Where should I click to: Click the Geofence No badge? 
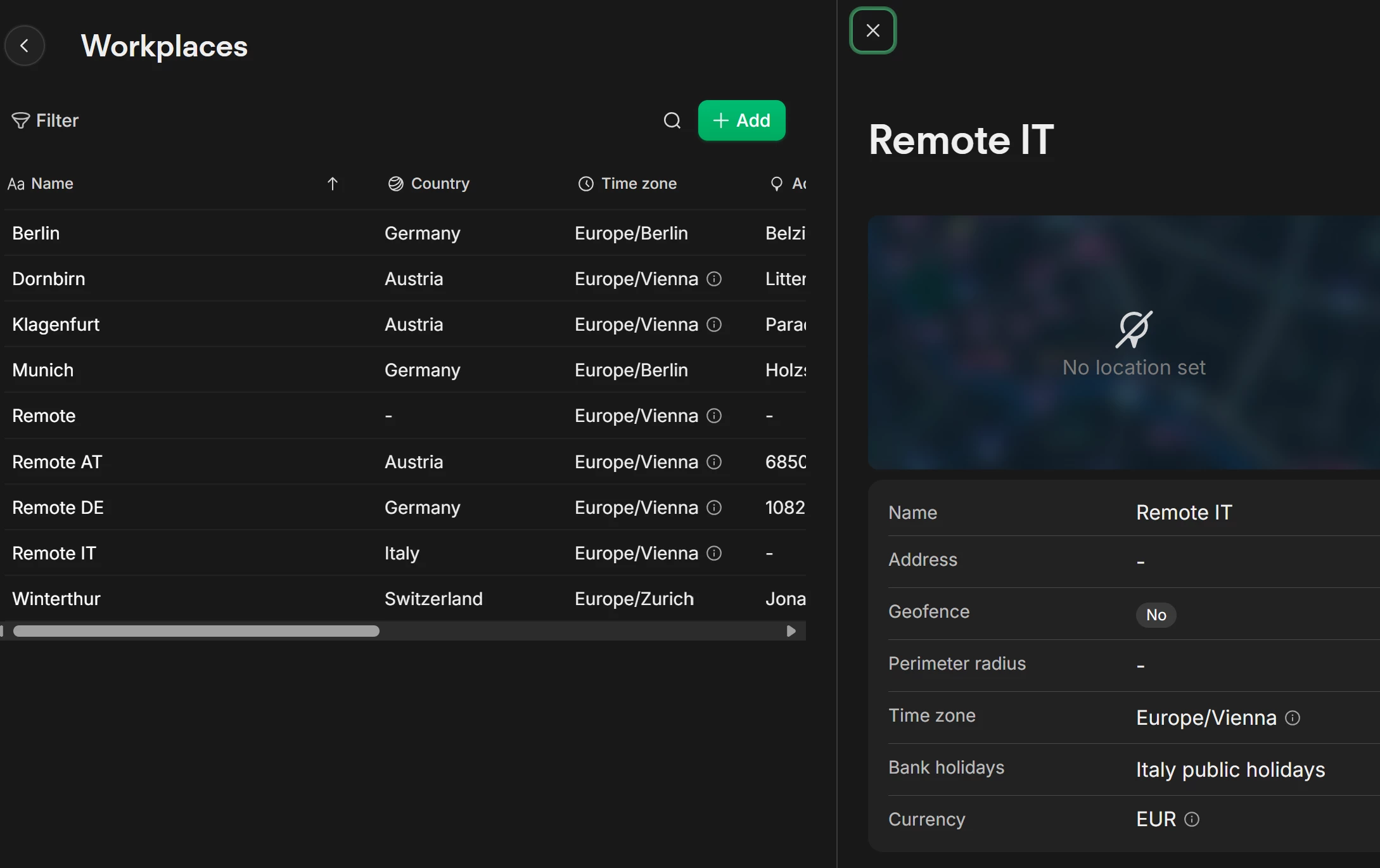coord(1156,615)
